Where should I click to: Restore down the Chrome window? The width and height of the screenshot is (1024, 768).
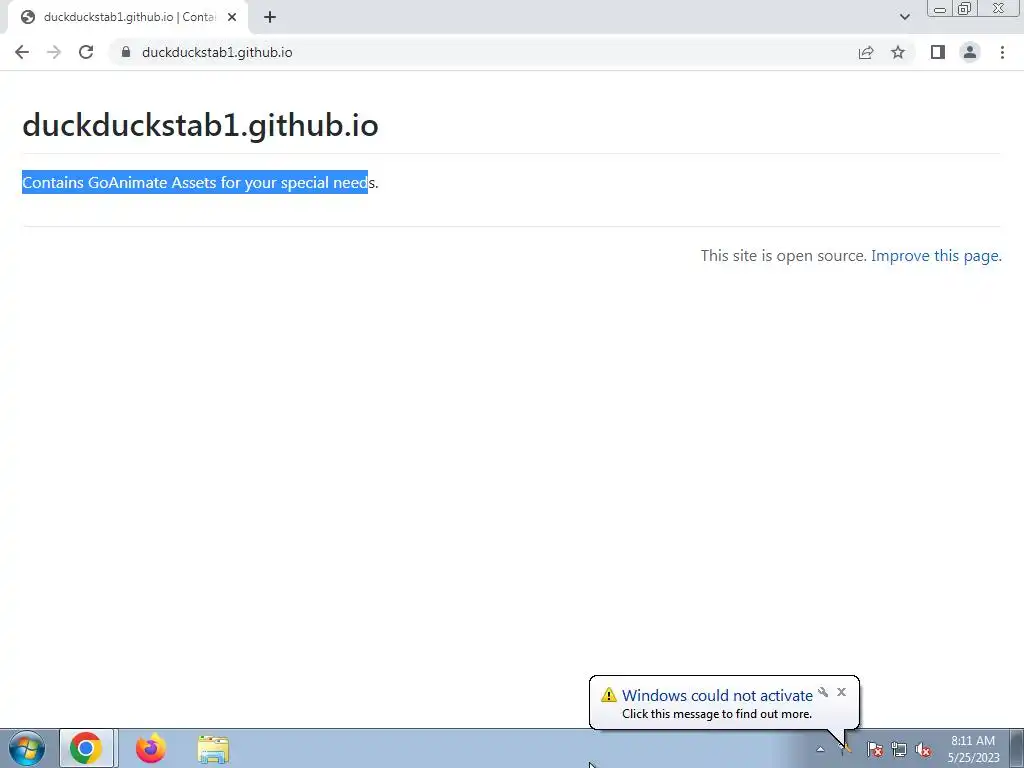coord(964,9)
